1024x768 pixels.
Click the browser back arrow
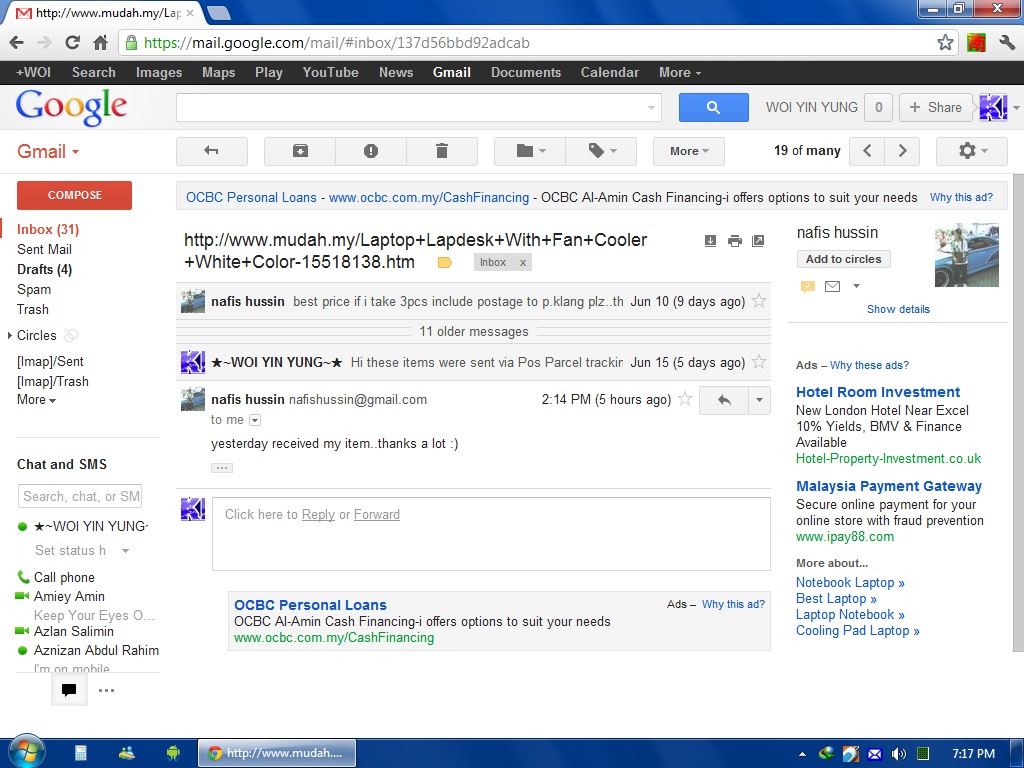(16, 42)
